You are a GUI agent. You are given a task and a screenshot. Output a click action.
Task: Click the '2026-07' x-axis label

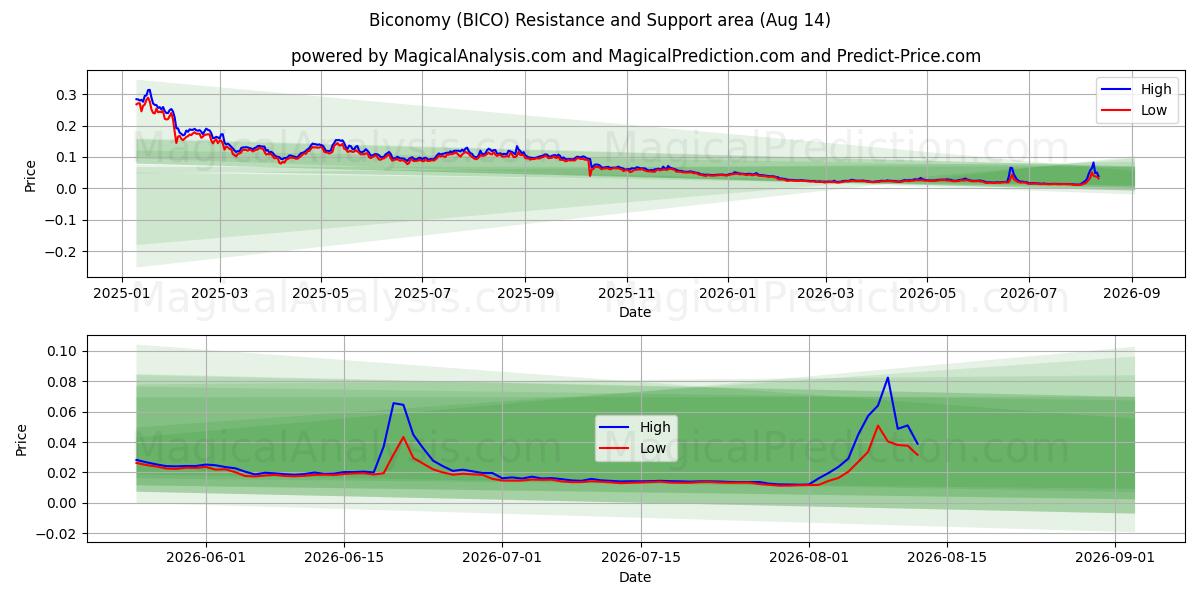pyautogui.click(x=1028, y=295)
